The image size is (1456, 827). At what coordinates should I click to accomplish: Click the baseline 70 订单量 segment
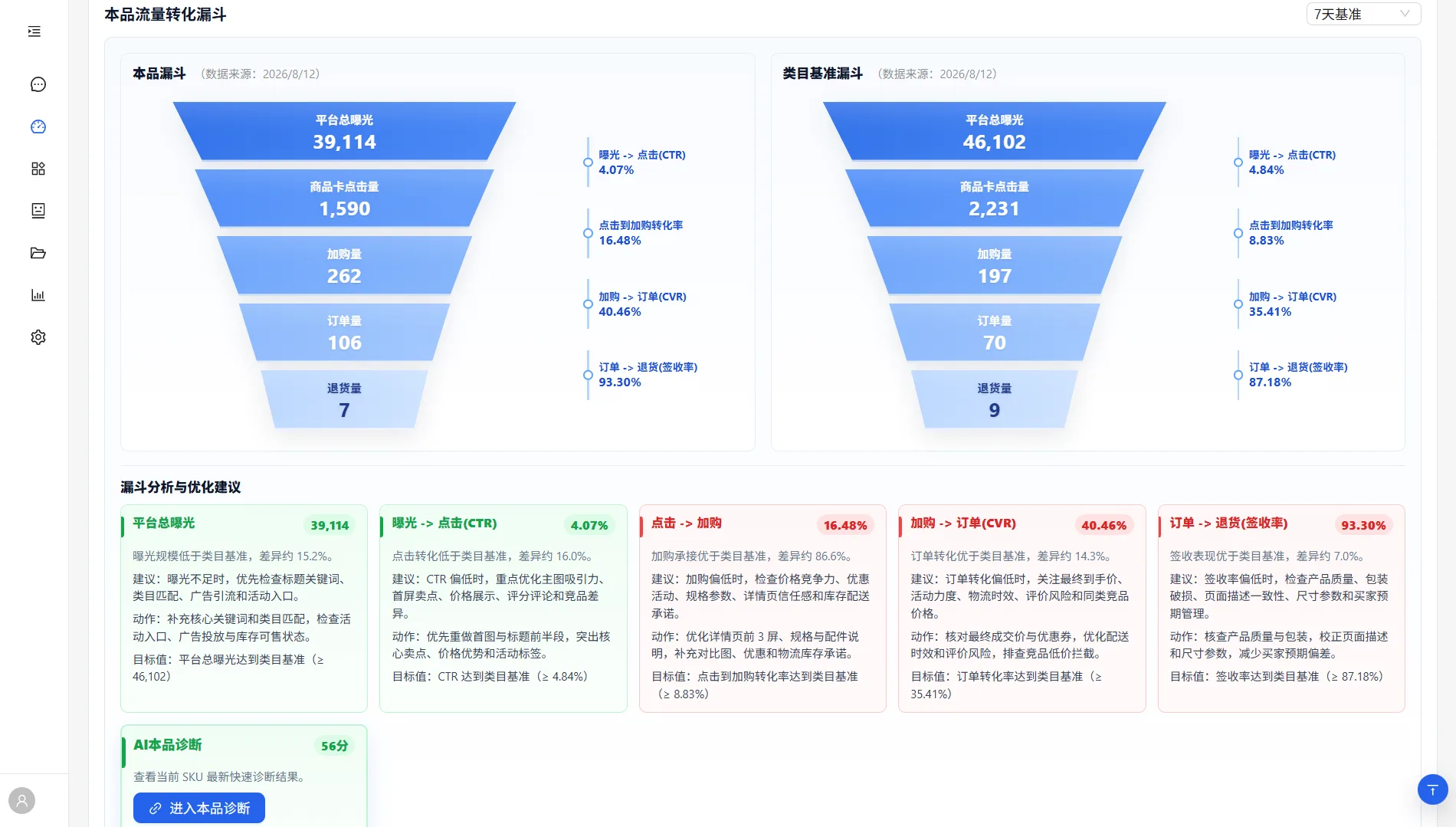(x=994, y=332)
